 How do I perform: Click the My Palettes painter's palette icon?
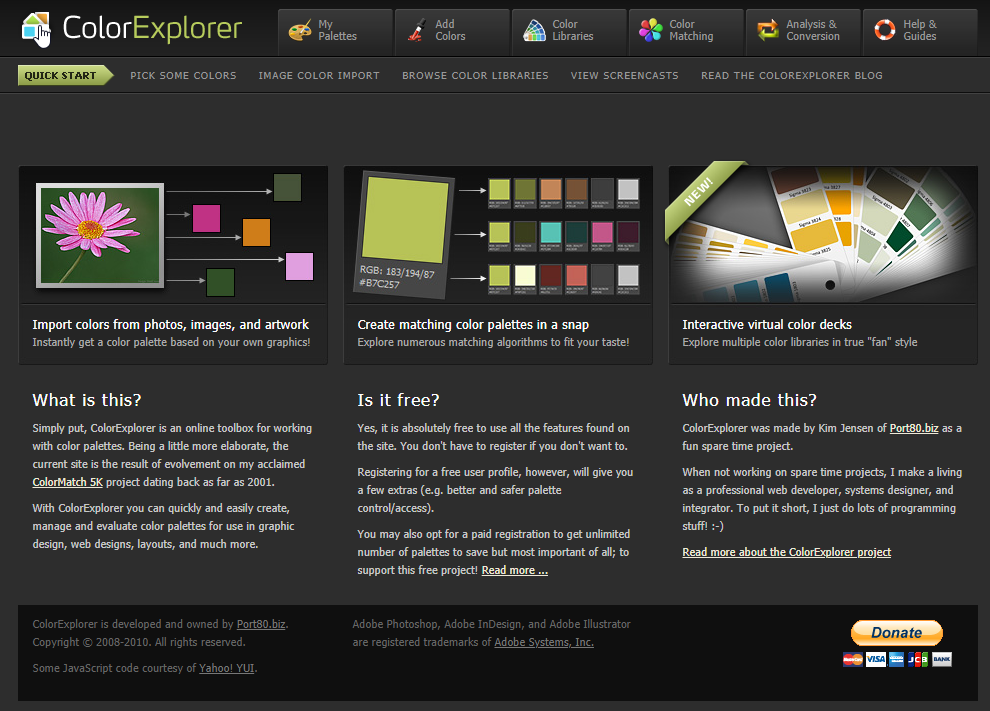(300, 30)
